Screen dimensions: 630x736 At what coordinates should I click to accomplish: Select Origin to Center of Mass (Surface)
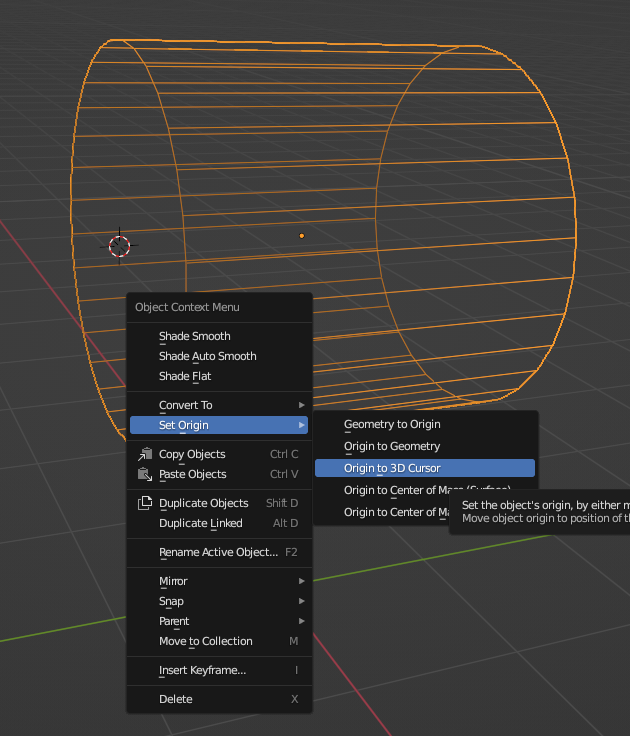[425, 490]
